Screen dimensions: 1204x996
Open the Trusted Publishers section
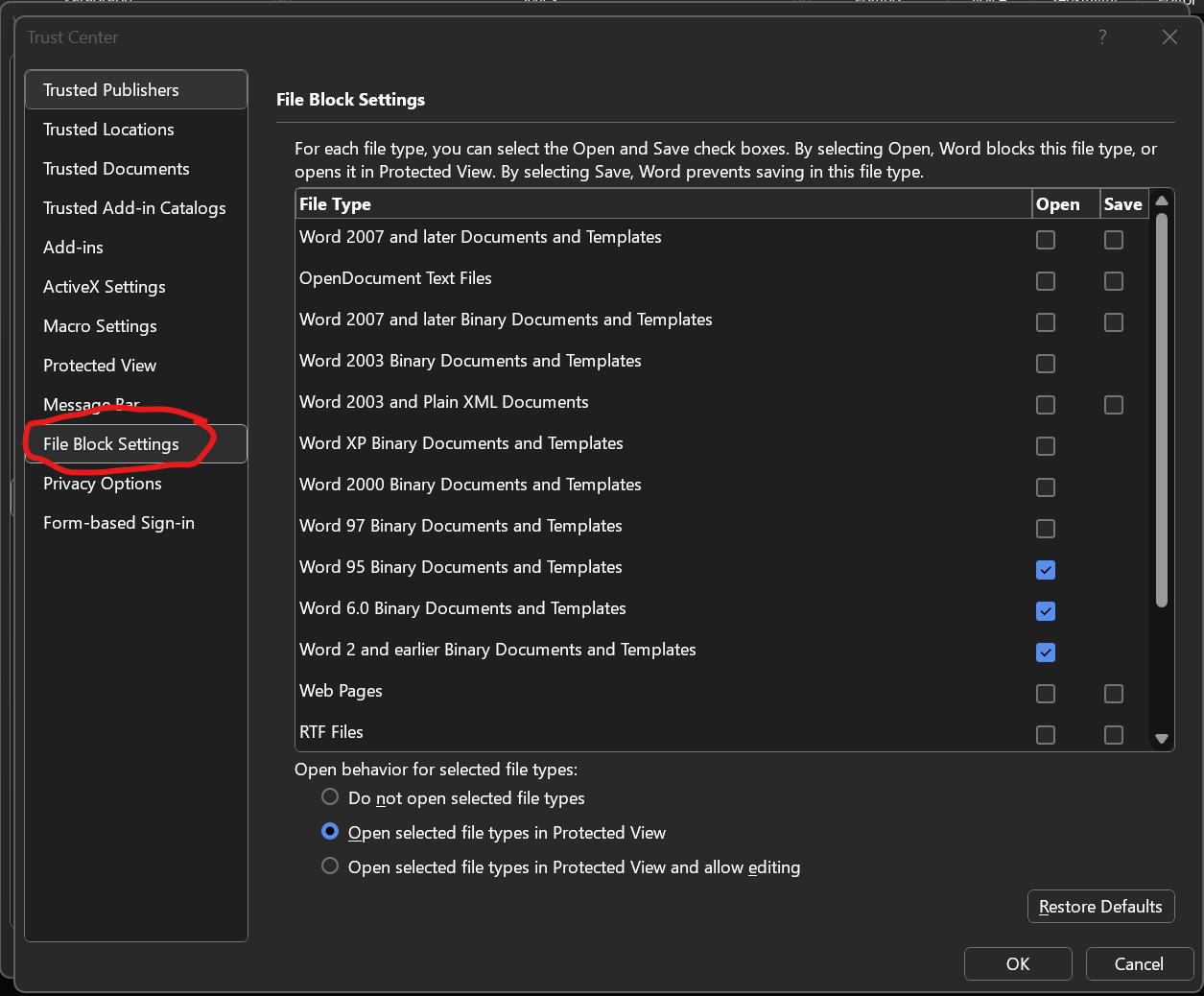click(111, 90)
